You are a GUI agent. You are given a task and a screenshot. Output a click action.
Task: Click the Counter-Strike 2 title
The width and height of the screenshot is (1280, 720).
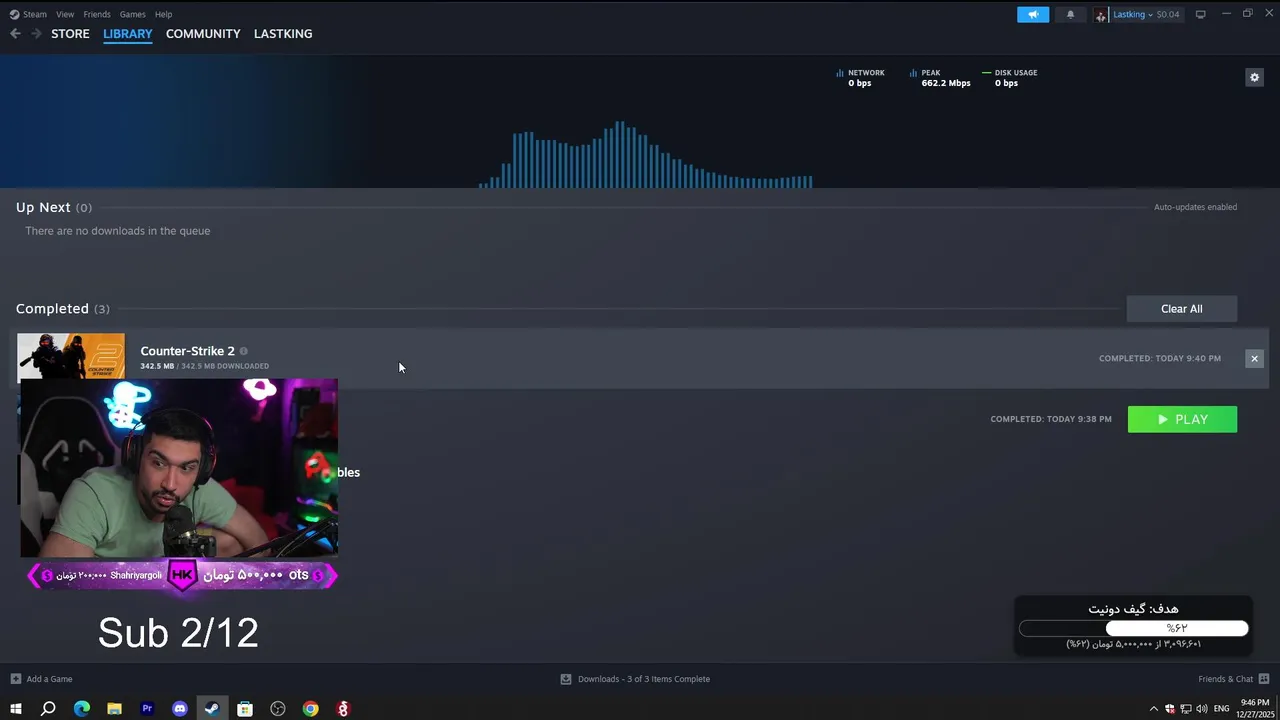click(188, 351)
